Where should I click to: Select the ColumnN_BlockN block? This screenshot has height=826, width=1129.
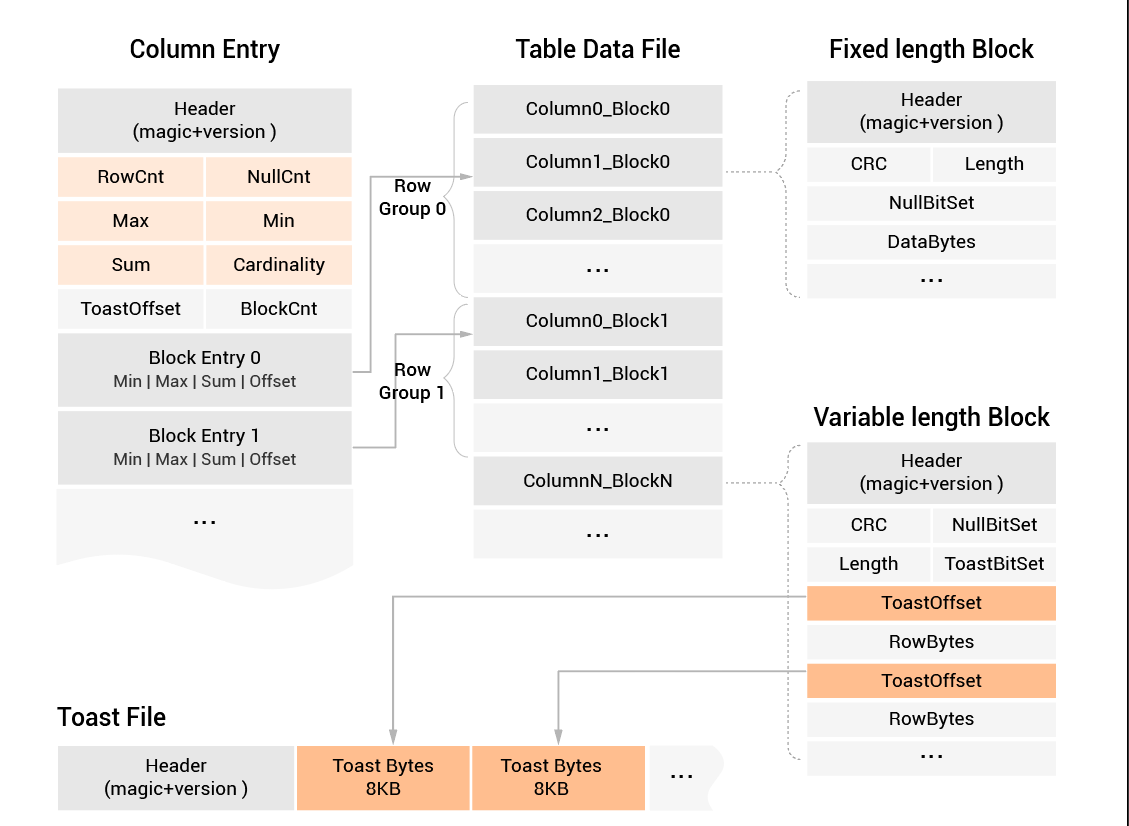pos(598,481)
